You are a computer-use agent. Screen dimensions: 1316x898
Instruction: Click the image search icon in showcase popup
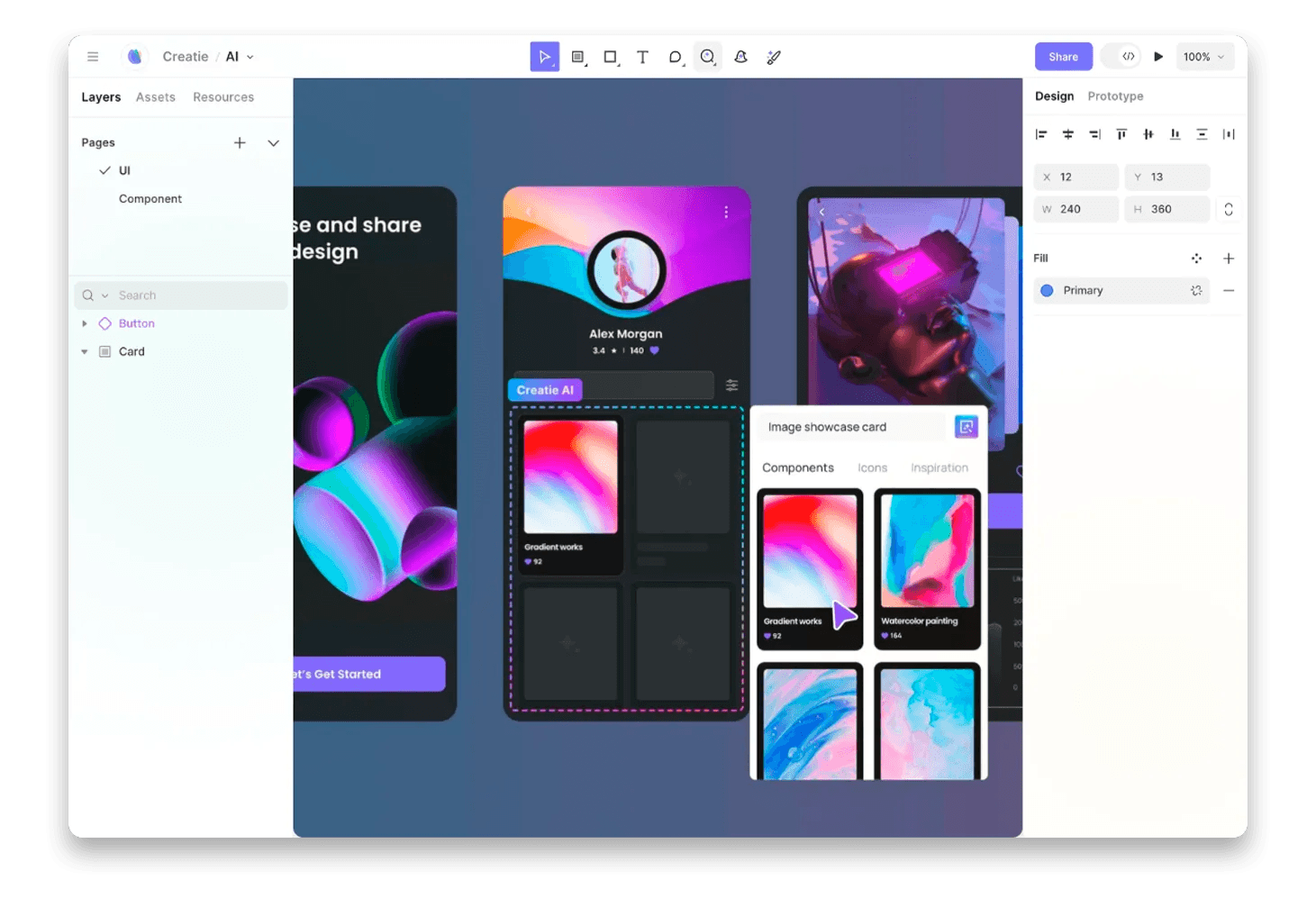967,427
